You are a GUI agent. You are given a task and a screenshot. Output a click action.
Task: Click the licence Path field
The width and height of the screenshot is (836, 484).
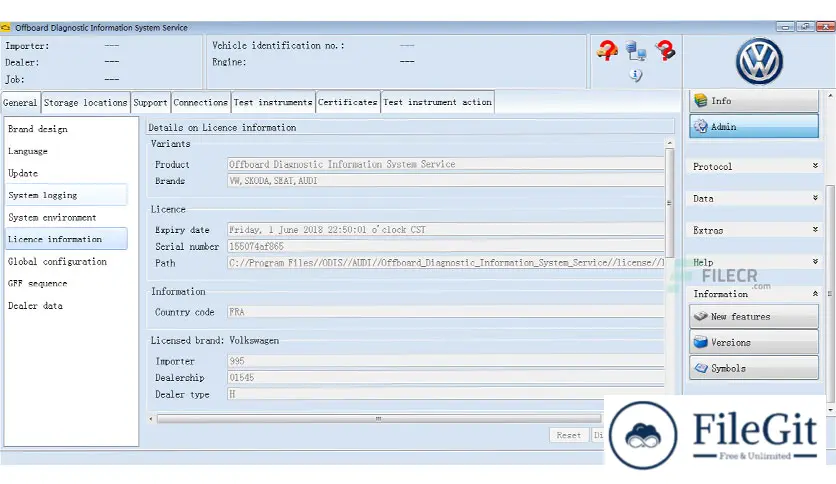(445, 263)
